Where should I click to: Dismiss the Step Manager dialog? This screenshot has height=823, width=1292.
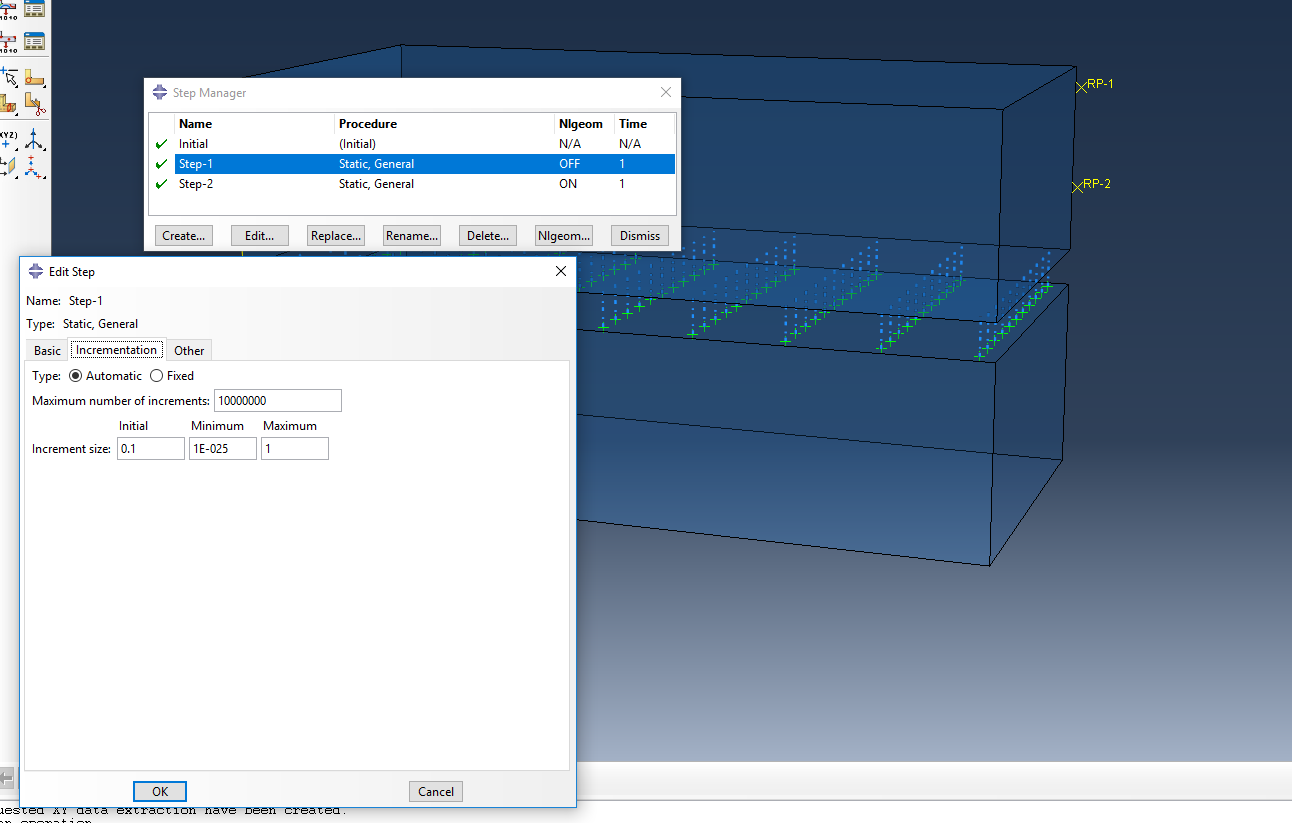point(640,236)
